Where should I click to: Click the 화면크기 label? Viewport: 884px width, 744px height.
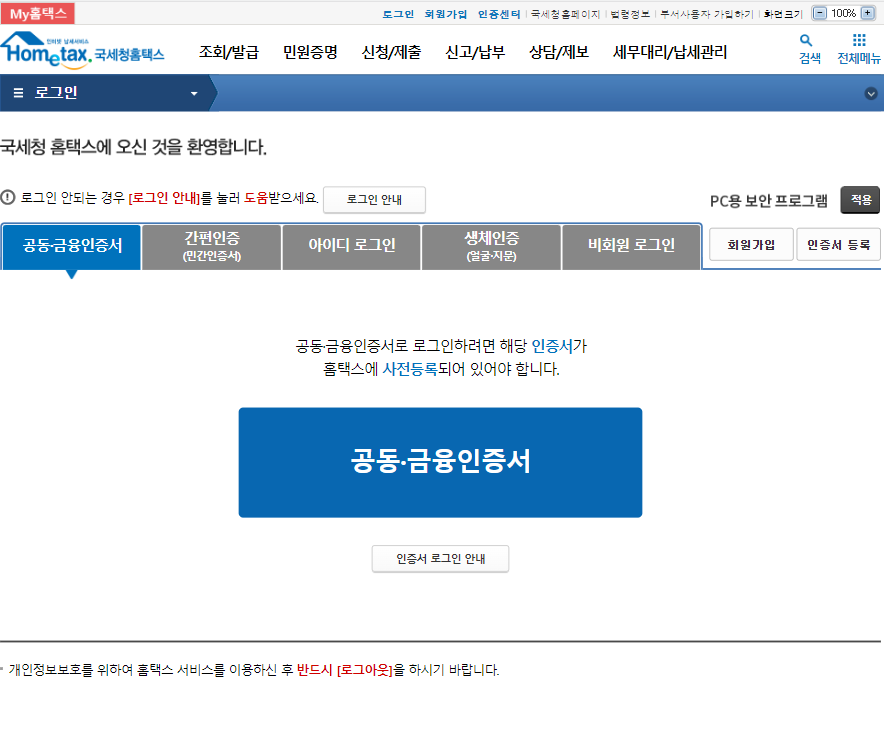tap(783, 14)
